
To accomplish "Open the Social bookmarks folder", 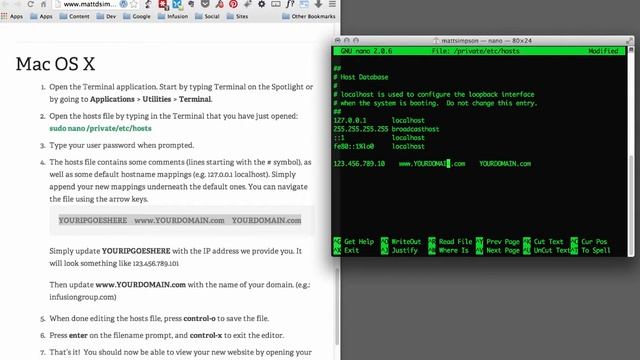I will point(207,16).
